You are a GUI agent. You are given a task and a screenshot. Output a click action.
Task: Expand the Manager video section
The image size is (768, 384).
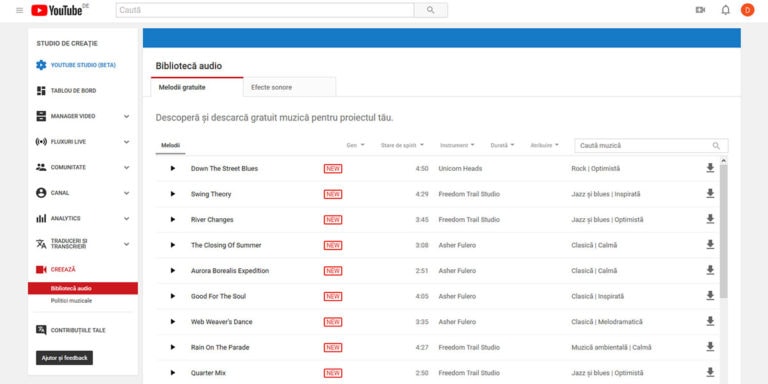(x=126, y=116)
